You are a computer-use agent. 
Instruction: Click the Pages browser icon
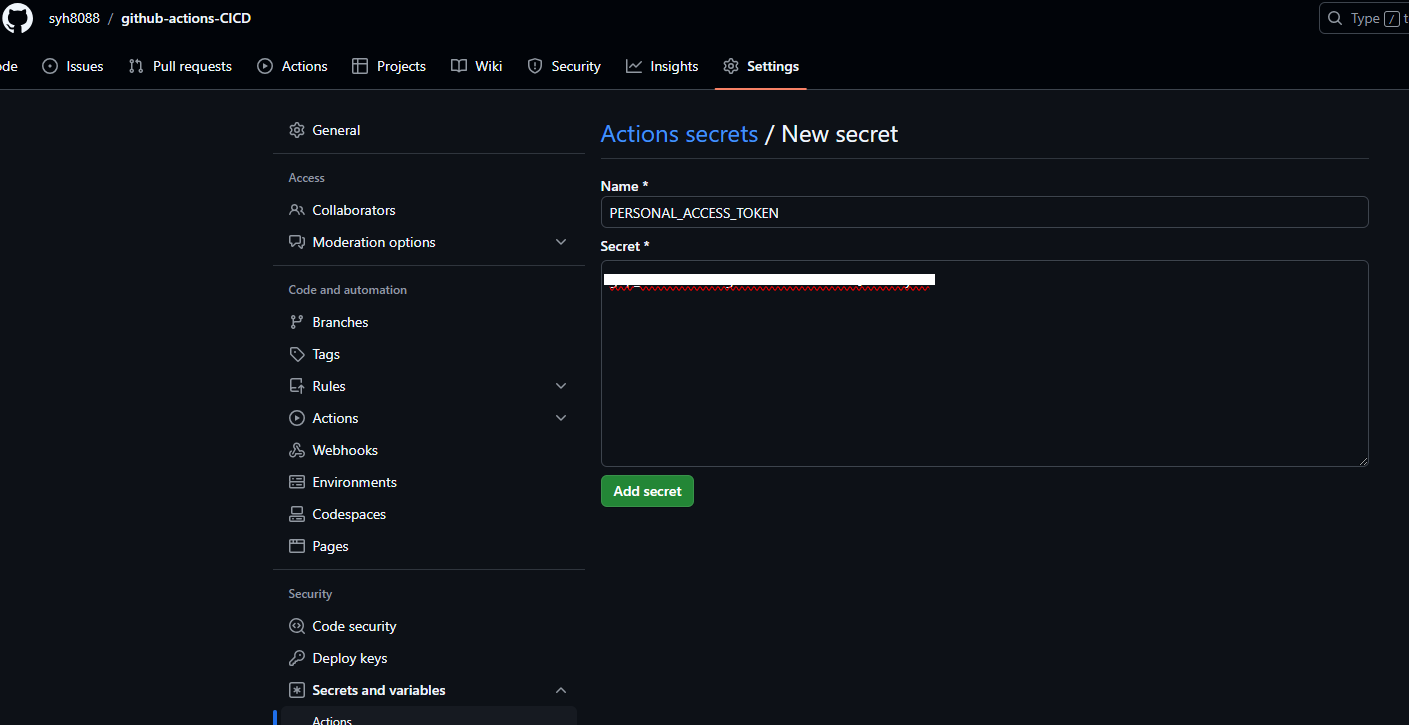[x=297, y=546]
